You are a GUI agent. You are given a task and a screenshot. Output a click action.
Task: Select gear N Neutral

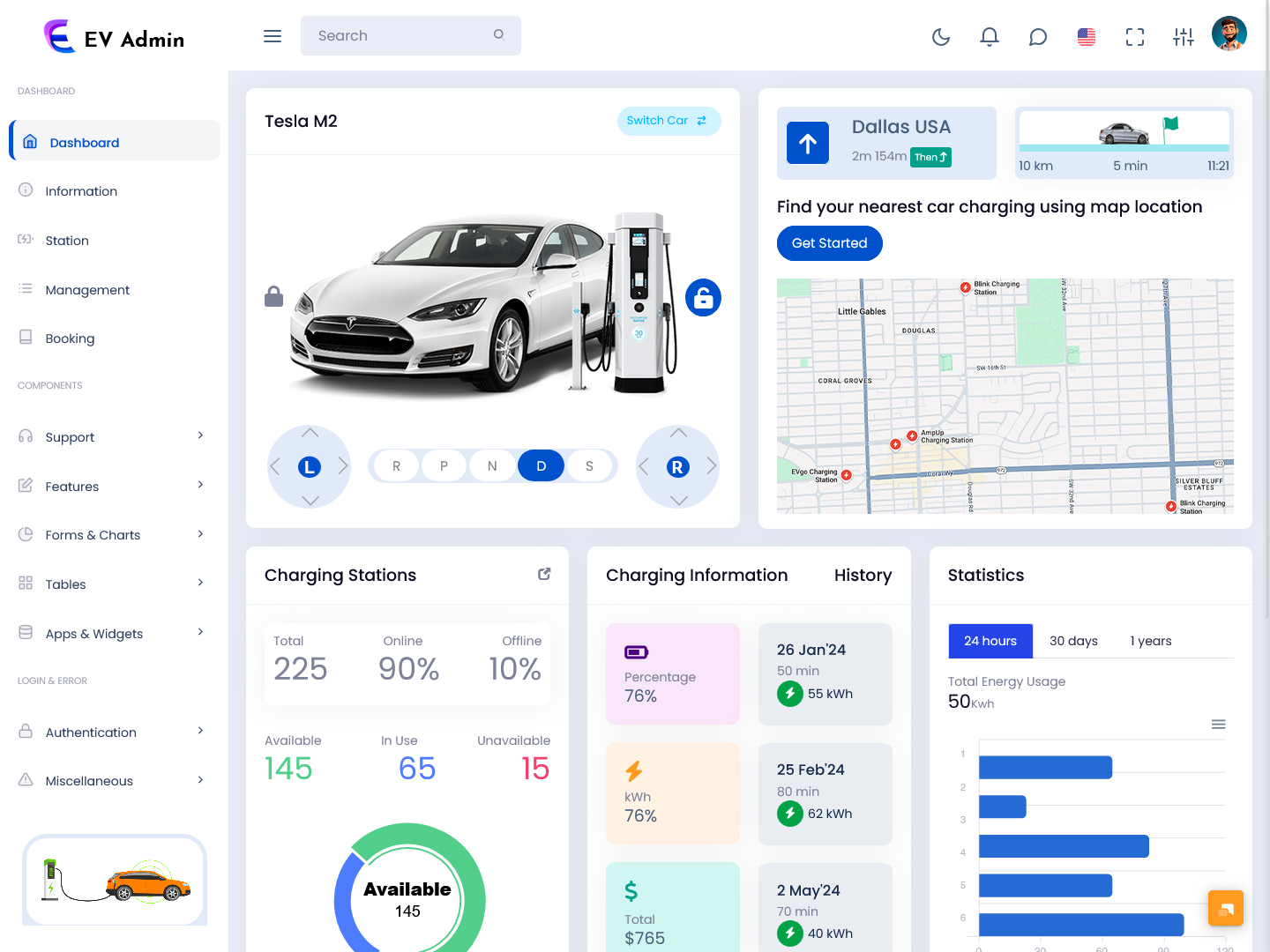492,465
